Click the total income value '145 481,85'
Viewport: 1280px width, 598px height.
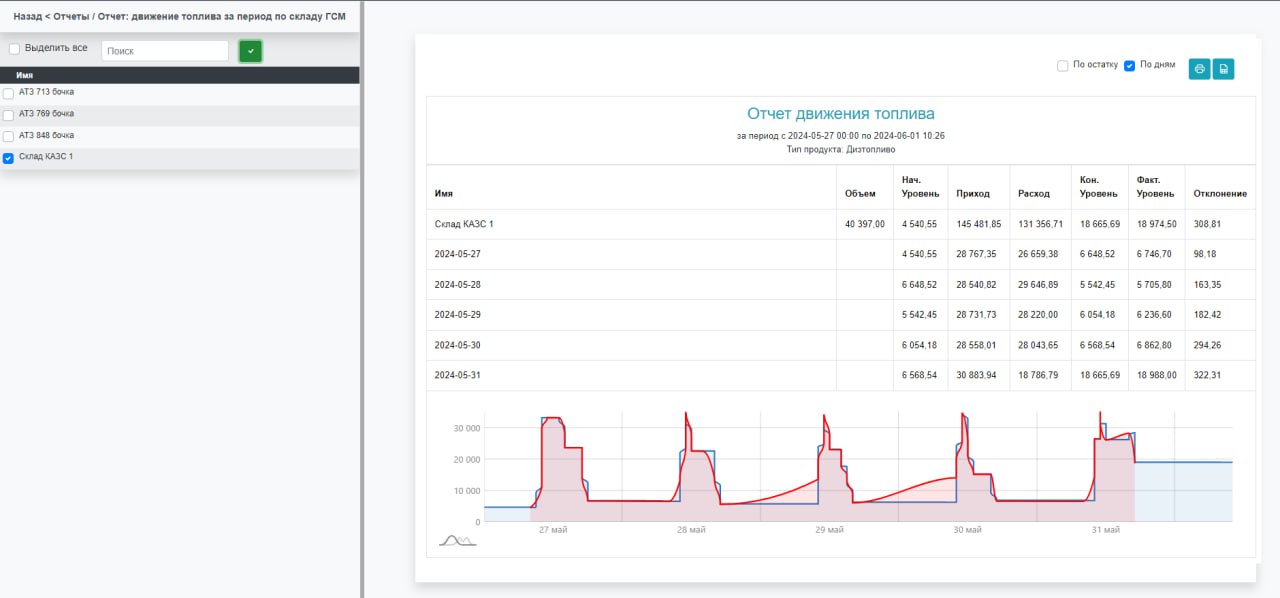tap(980, 224)
